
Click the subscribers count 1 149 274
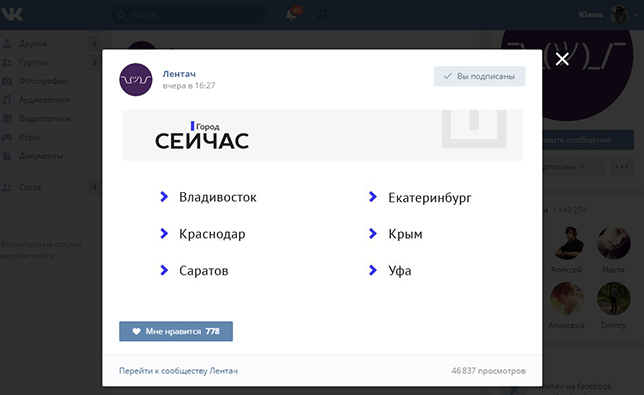click(569, 210)
